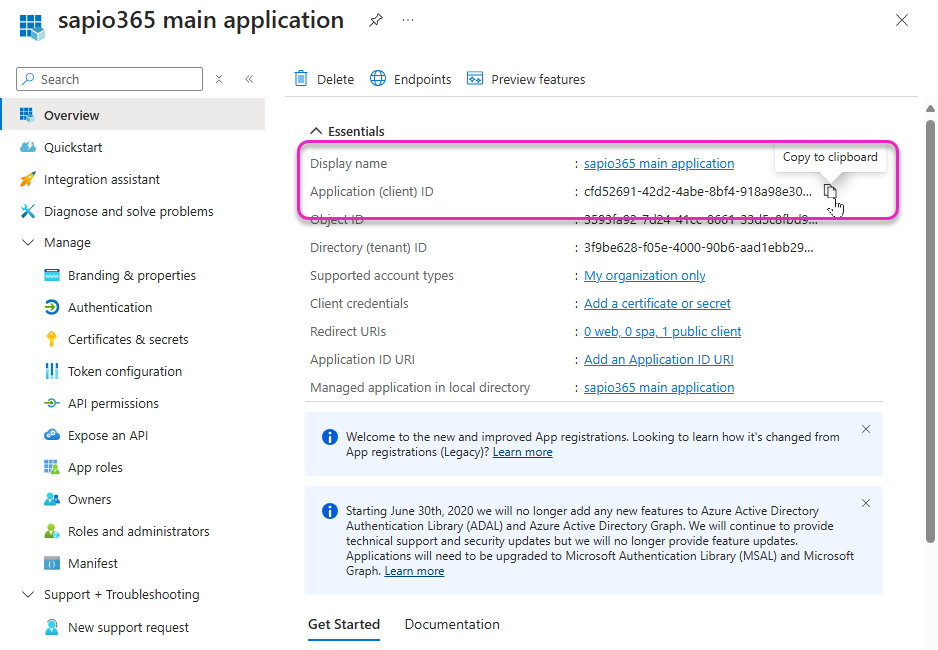Image resolution: width=938 pixels, height=650 pixels.
Task: Collapse the sidebar with double-chevron icon
Action: tap(249, 79)
